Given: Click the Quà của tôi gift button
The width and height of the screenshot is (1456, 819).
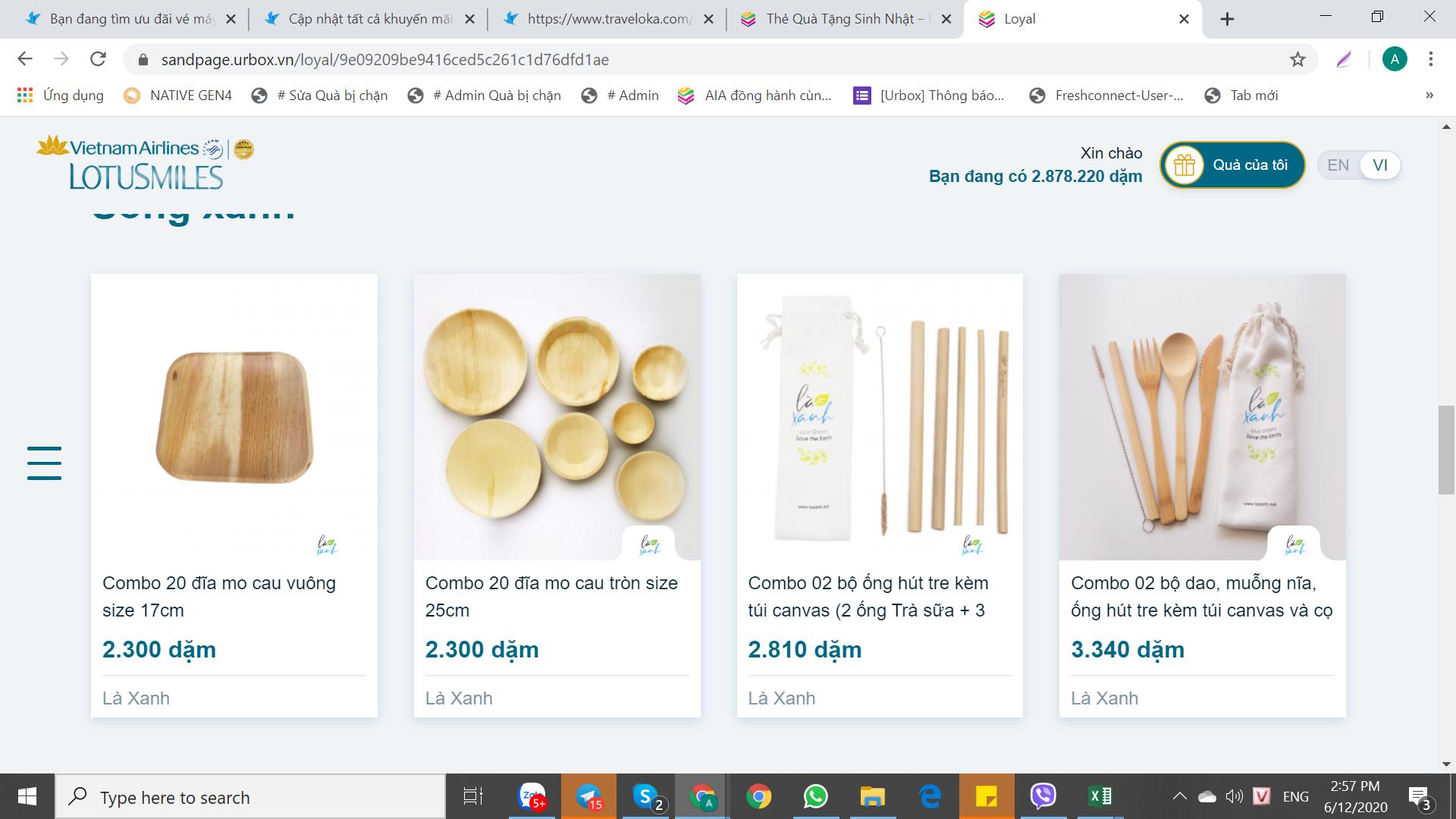Looking at the screenshot, I should click(1232, 165).
